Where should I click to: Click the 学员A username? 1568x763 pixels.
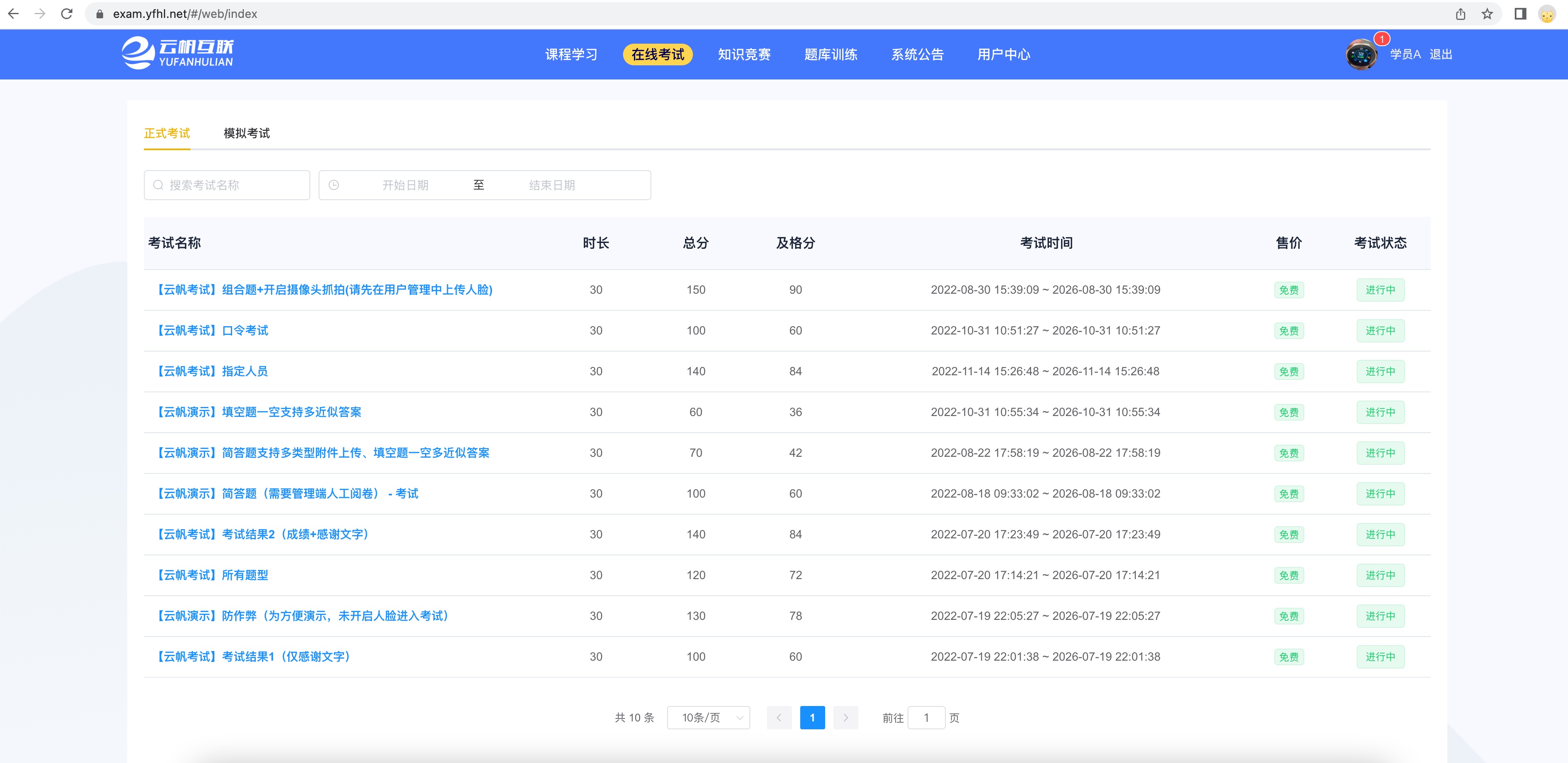[x=1405, y=54]
